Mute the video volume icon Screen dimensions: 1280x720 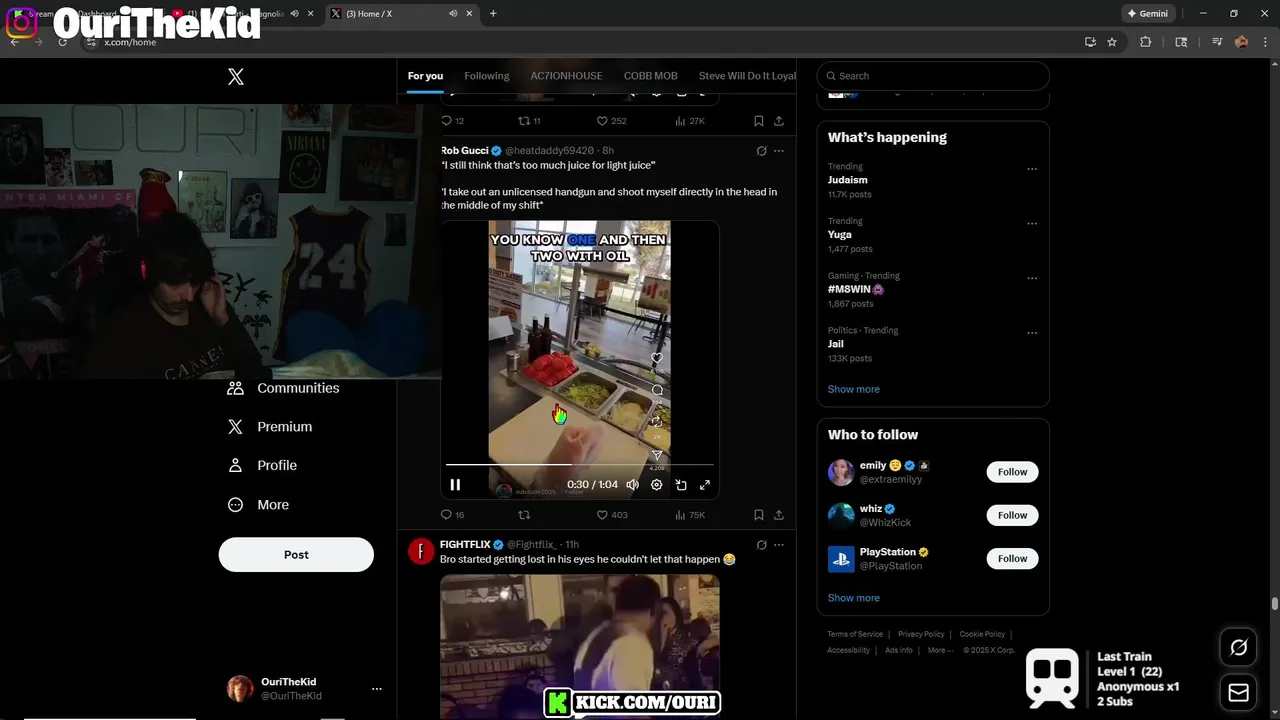(x=632, y=485)
